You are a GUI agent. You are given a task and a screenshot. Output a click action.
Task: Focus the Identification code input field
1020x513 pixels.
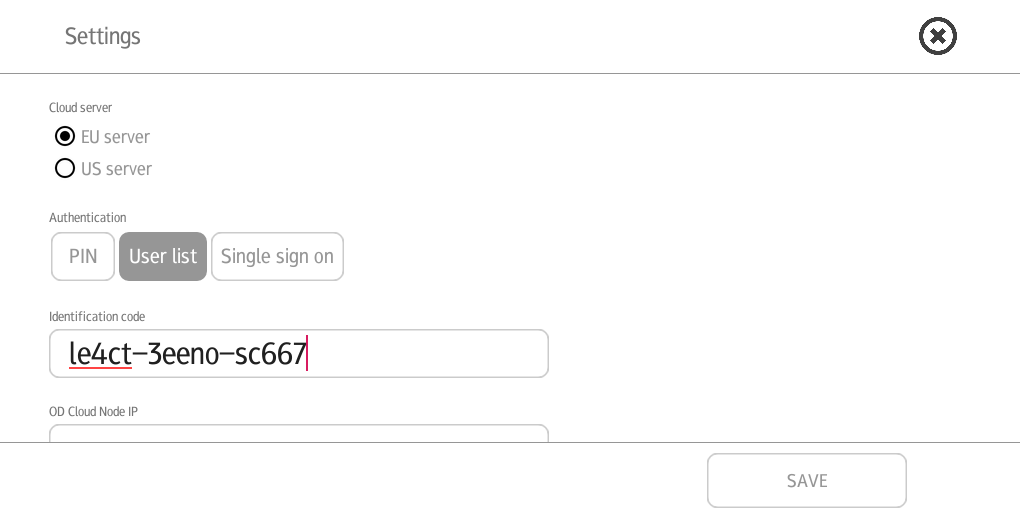pos(299,354)
